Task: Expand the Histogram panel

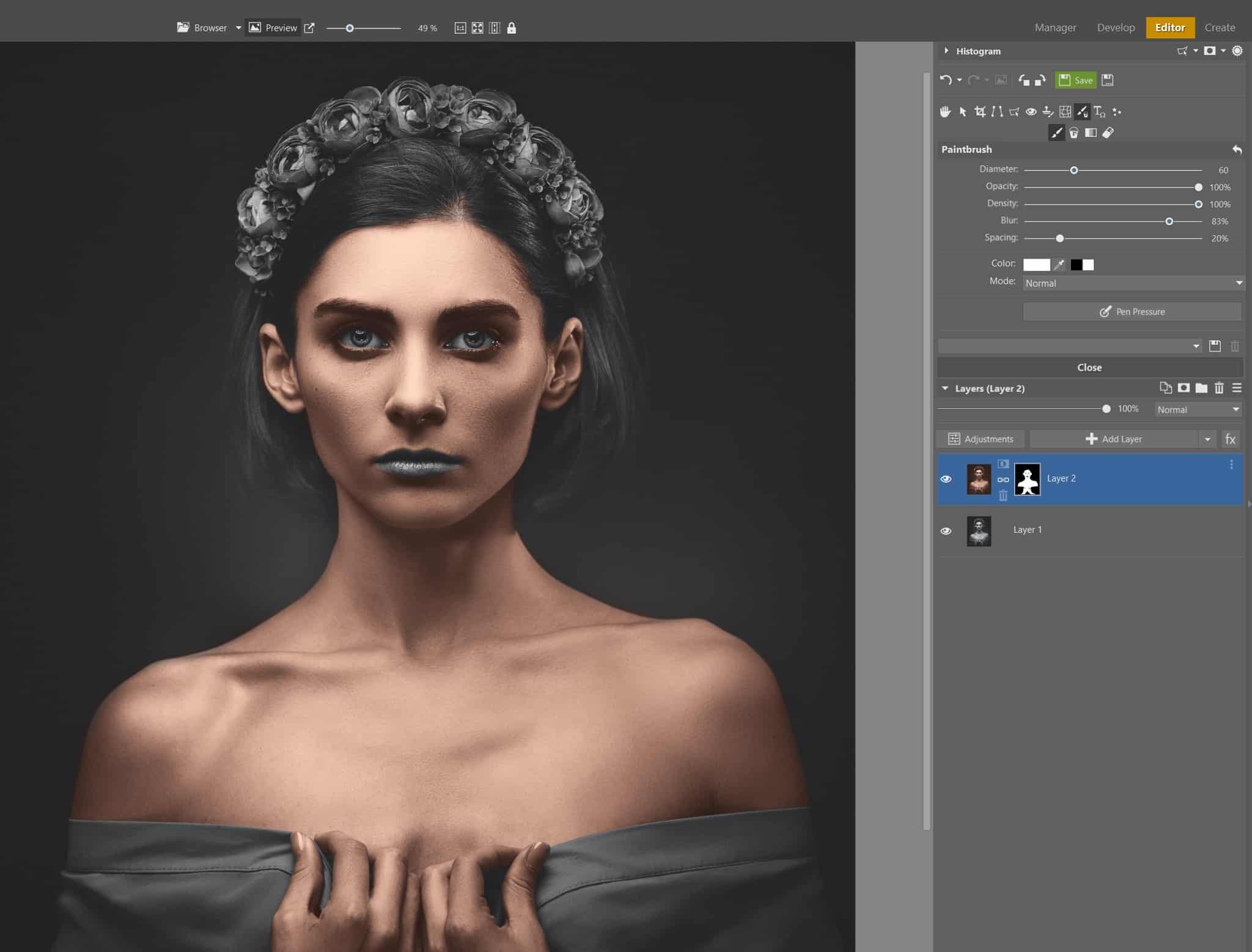Action: point(945,50)
